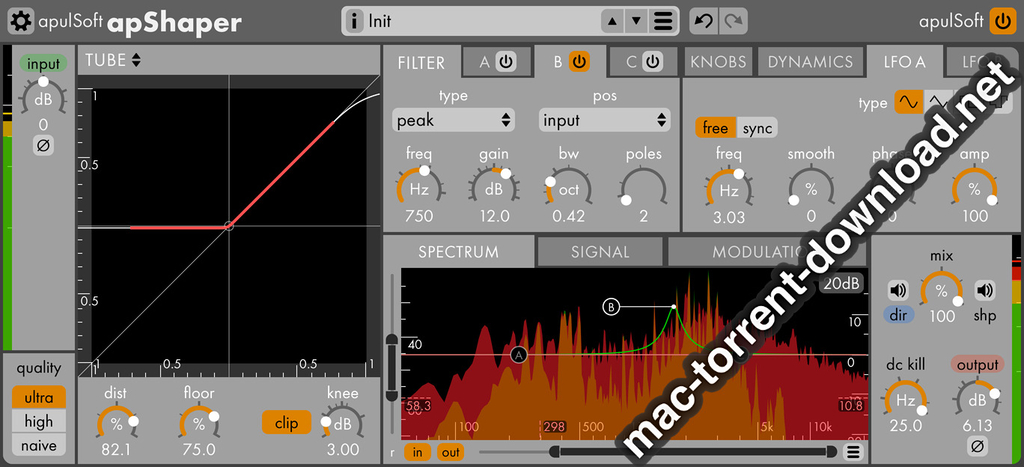1024x467 pixels.
Task: Select the sine LFO waveform type
Action: pos(908,102)
